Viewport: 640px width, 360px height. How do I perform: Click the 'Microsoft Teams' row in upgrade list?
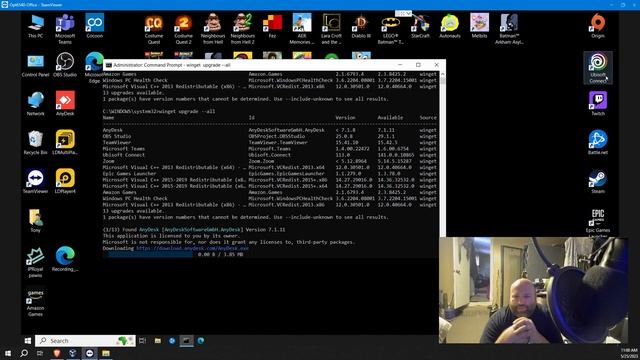pyautogui.click(x=270, y=149)
